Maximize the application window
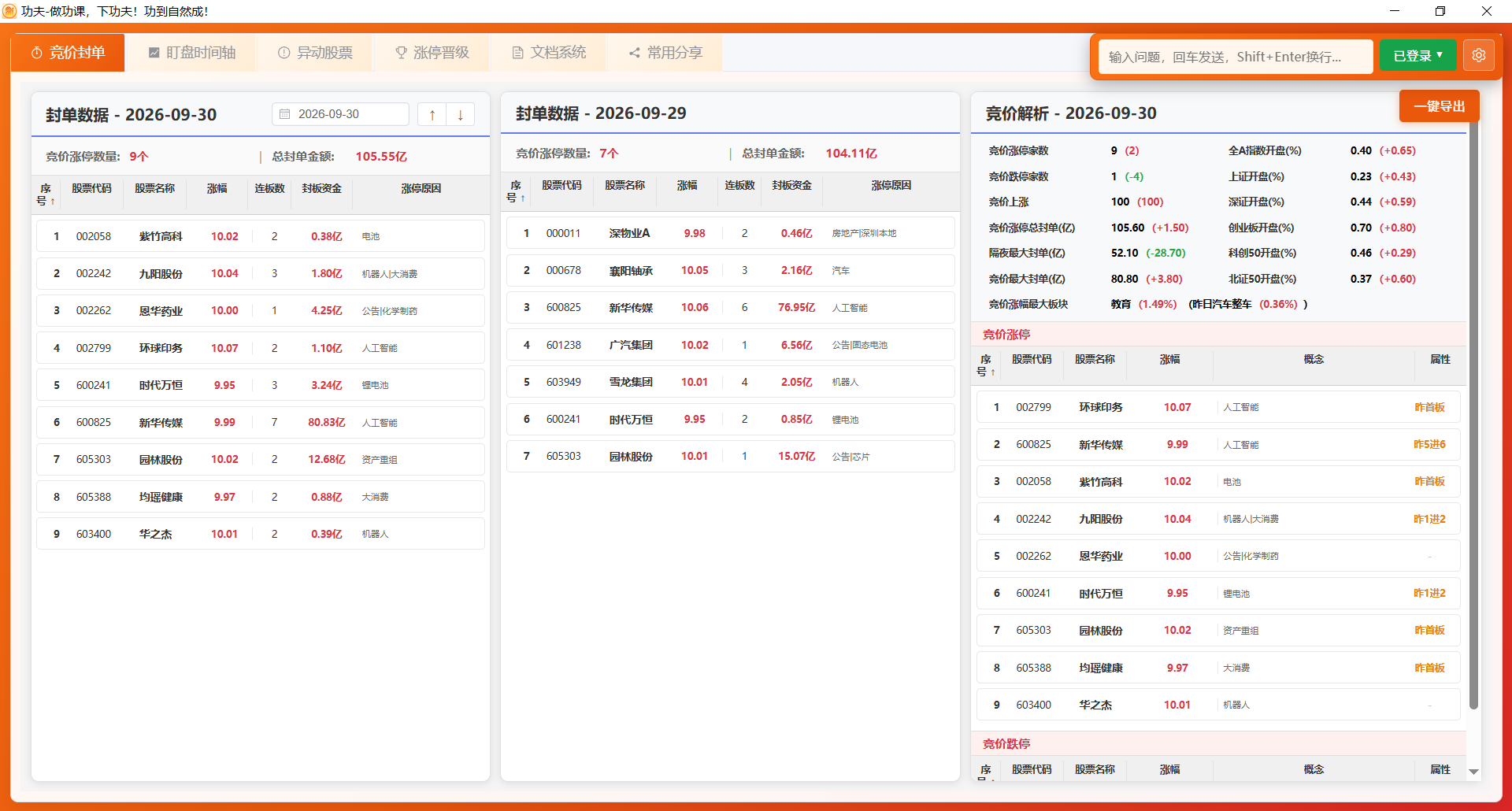The height and width of the screenshot is (811, 1512). click(1440, 11)
